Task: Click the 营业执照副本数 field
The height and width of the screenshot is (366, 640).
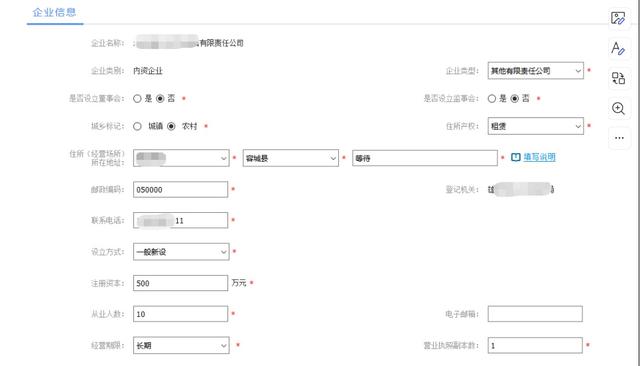Action: [x=535, y=346]
